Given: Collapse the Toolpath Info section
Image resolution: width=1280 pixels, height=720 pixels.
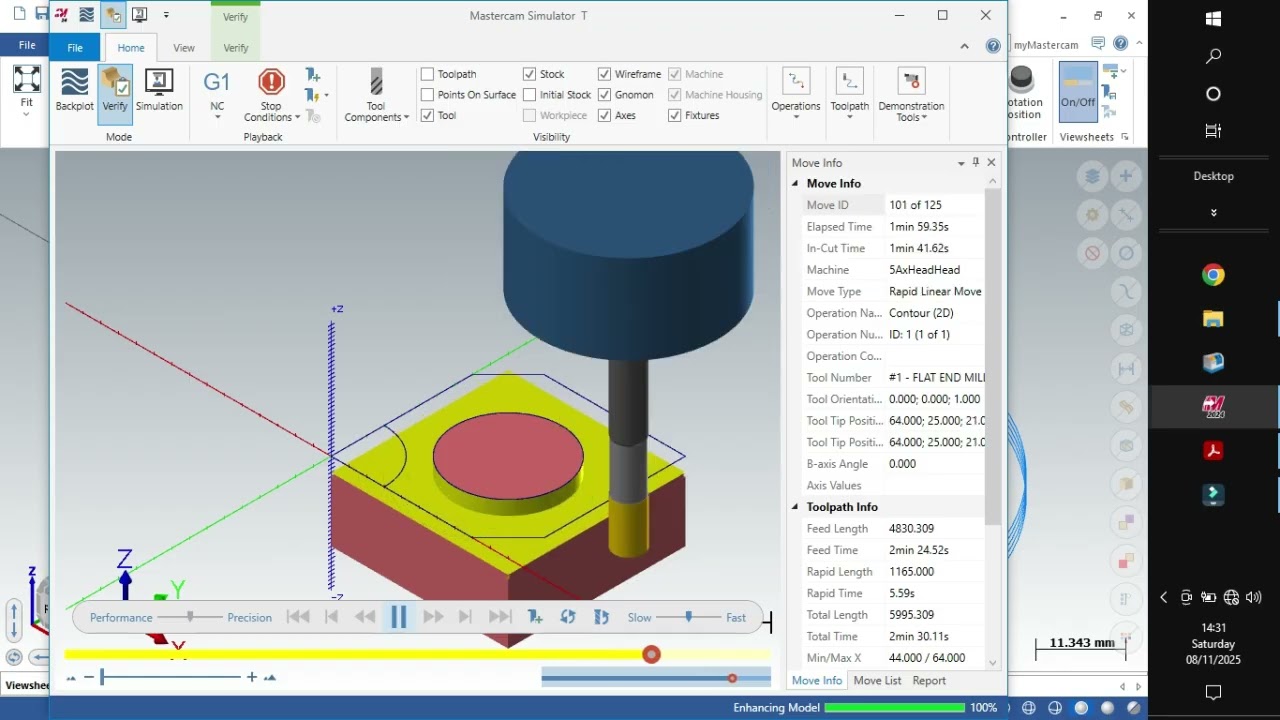Looking at the screenshot, I should point(796,507).
